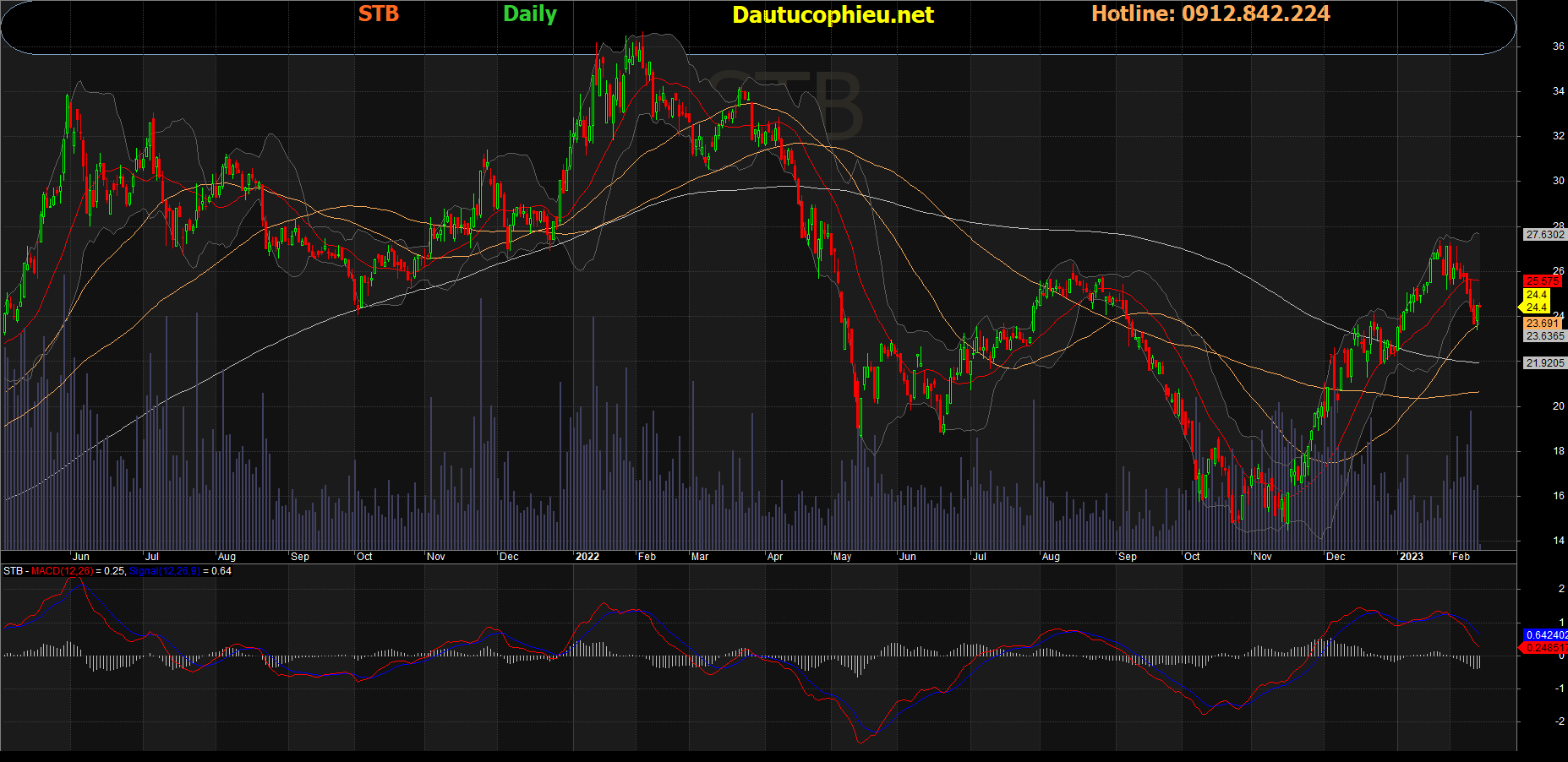Open the Dautucophieu.net link in the header

coord(833,15)
